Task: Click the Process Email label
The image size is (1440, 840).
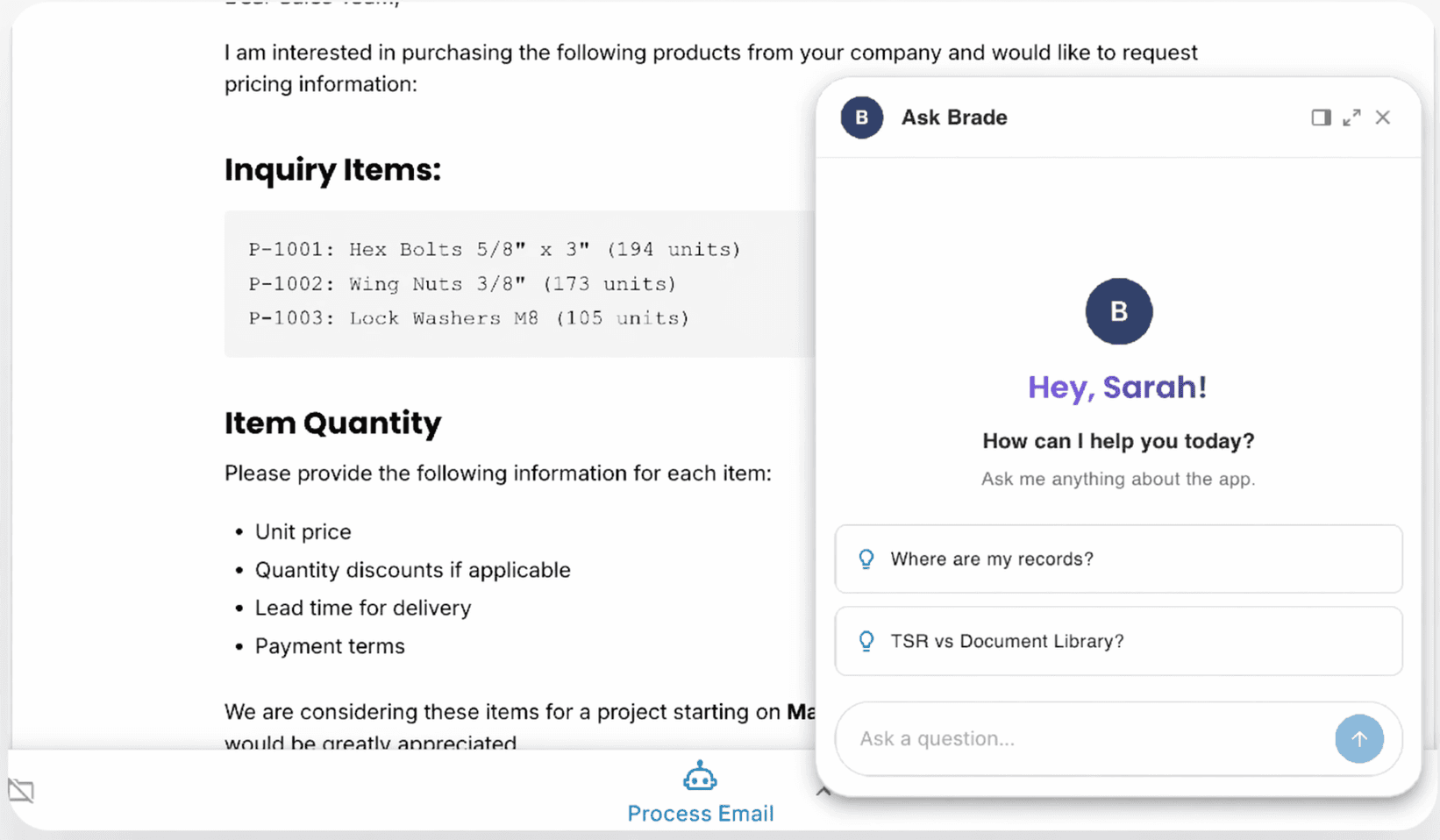Action: tap(700, 814)
